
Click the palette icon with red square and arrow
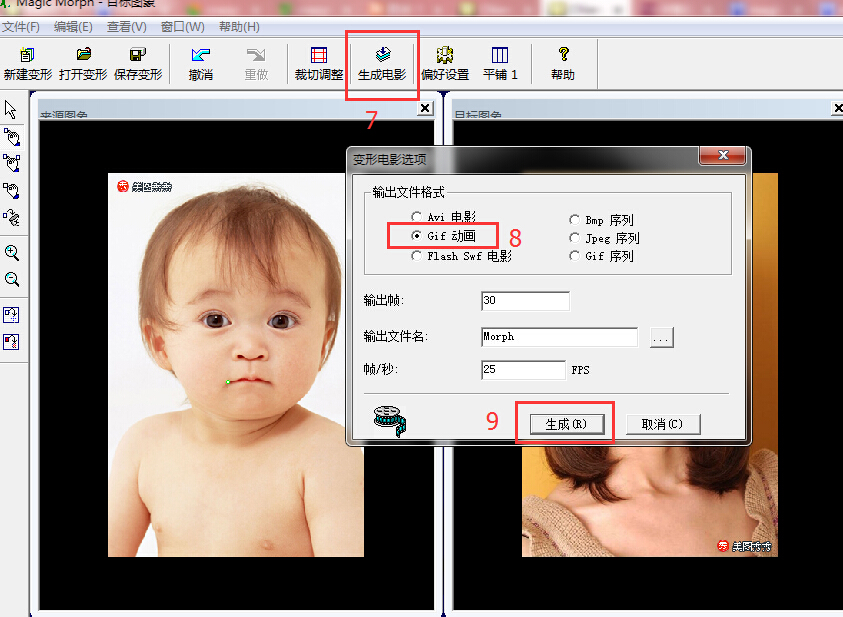[x=11, y=341]
